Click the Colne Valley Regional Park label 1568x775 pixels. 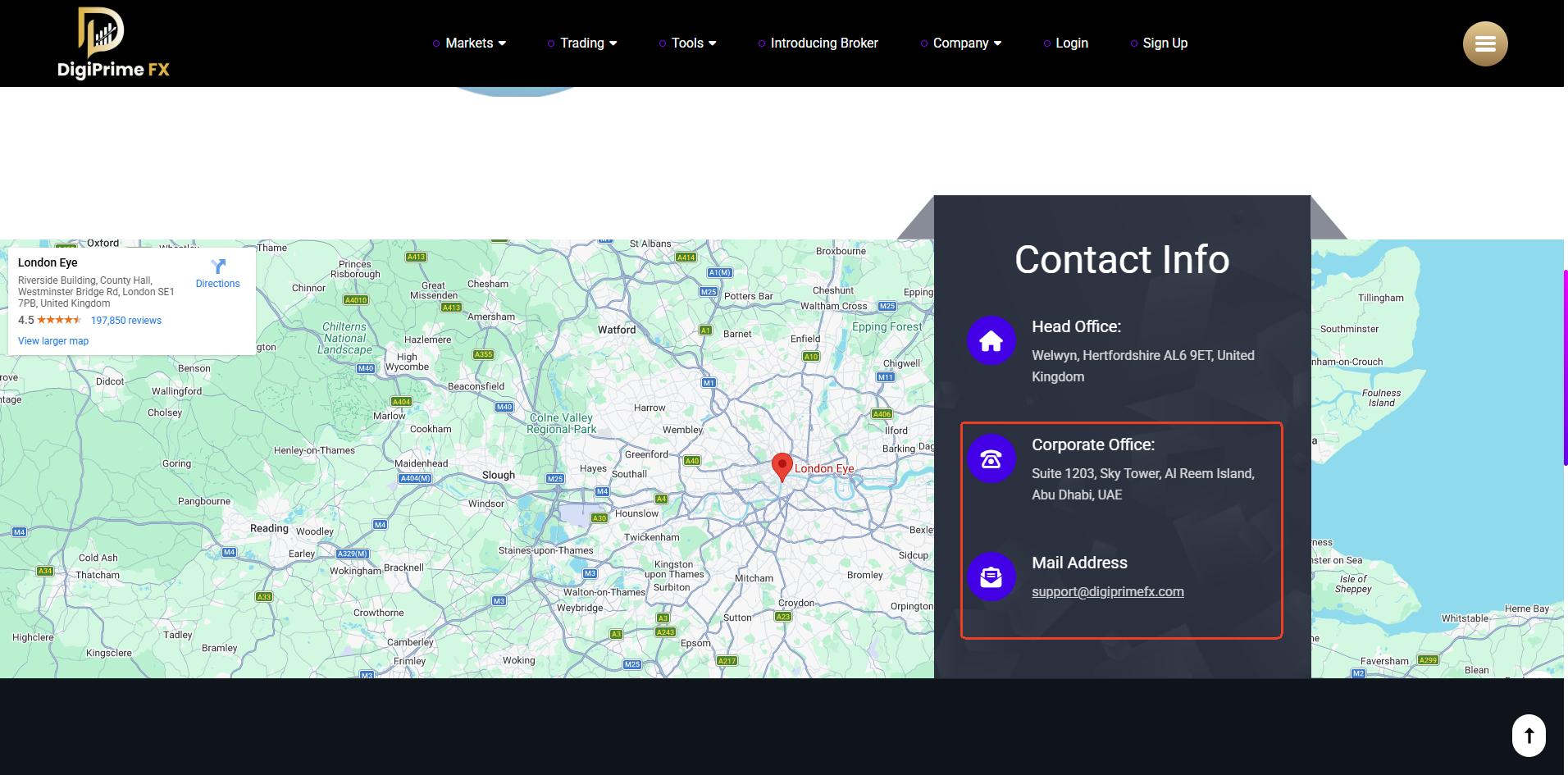pos(562,423)
